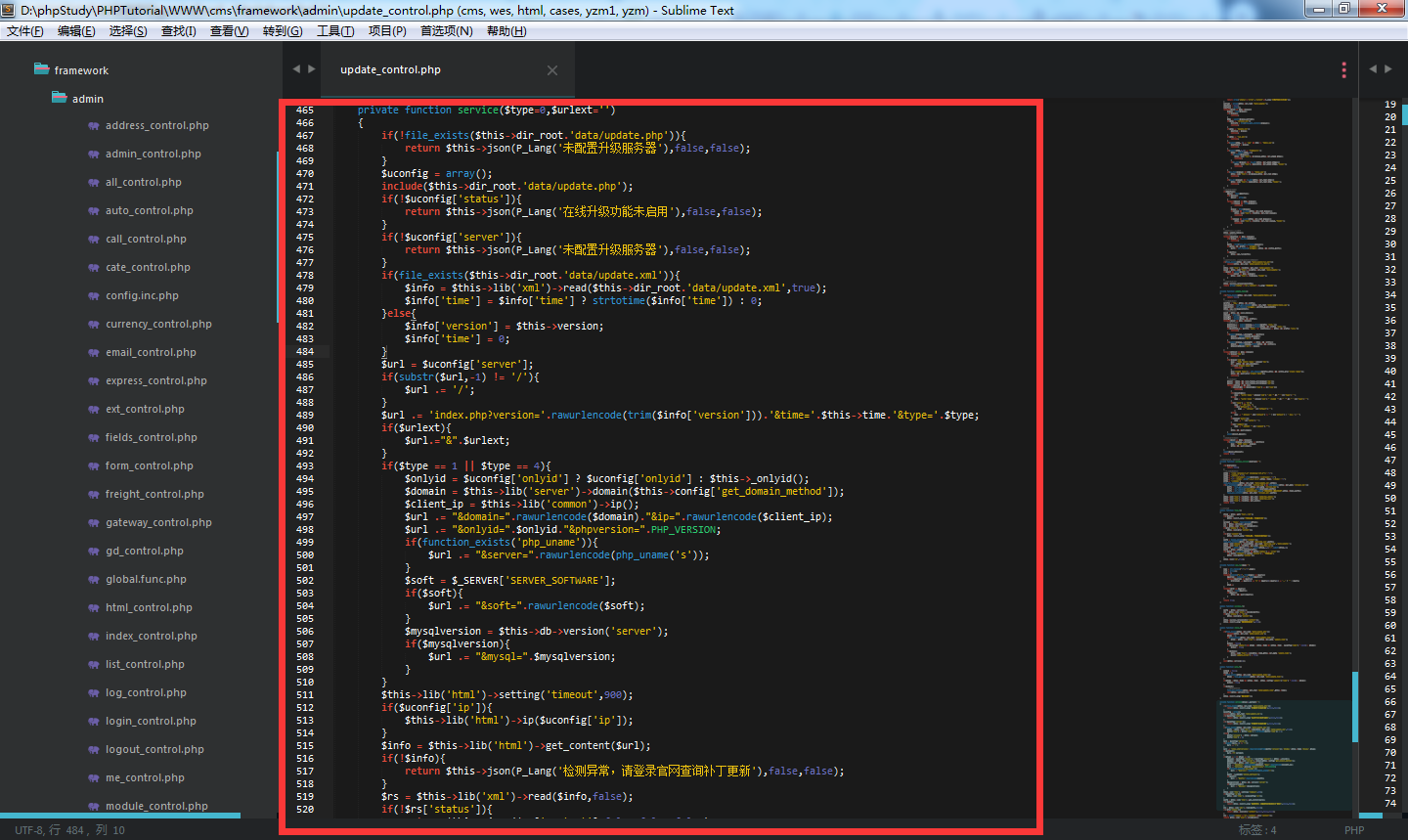Viewport: 1408px width, 840px height.
Task: Click the Sublime Text title bar icon
Action: pyautogui.click(x=10, y=10)
